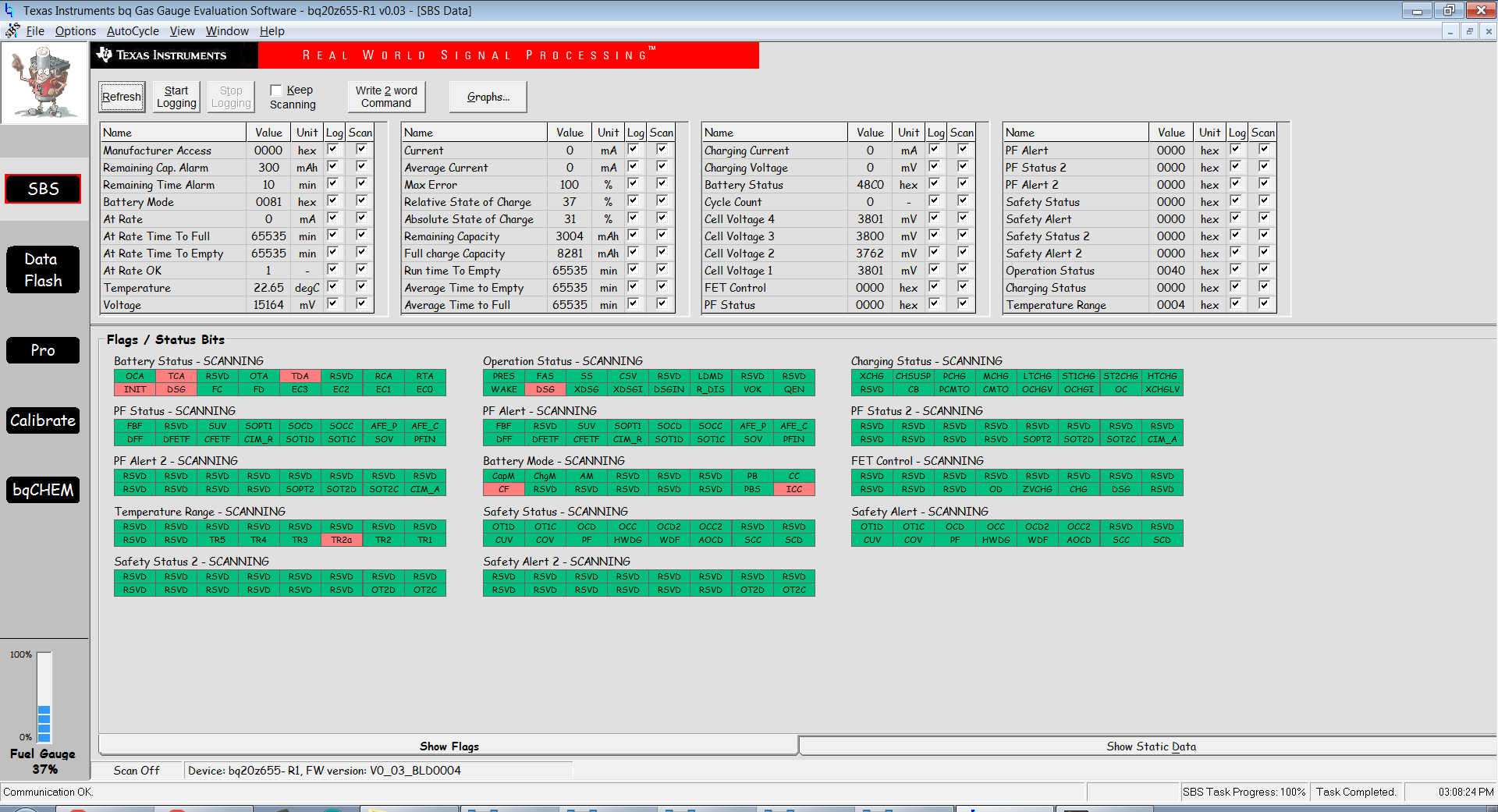Screen dimensions: 1498x812
Task: Click the 03:08:24 PM clock in status bar
Action: point(1466,792)
